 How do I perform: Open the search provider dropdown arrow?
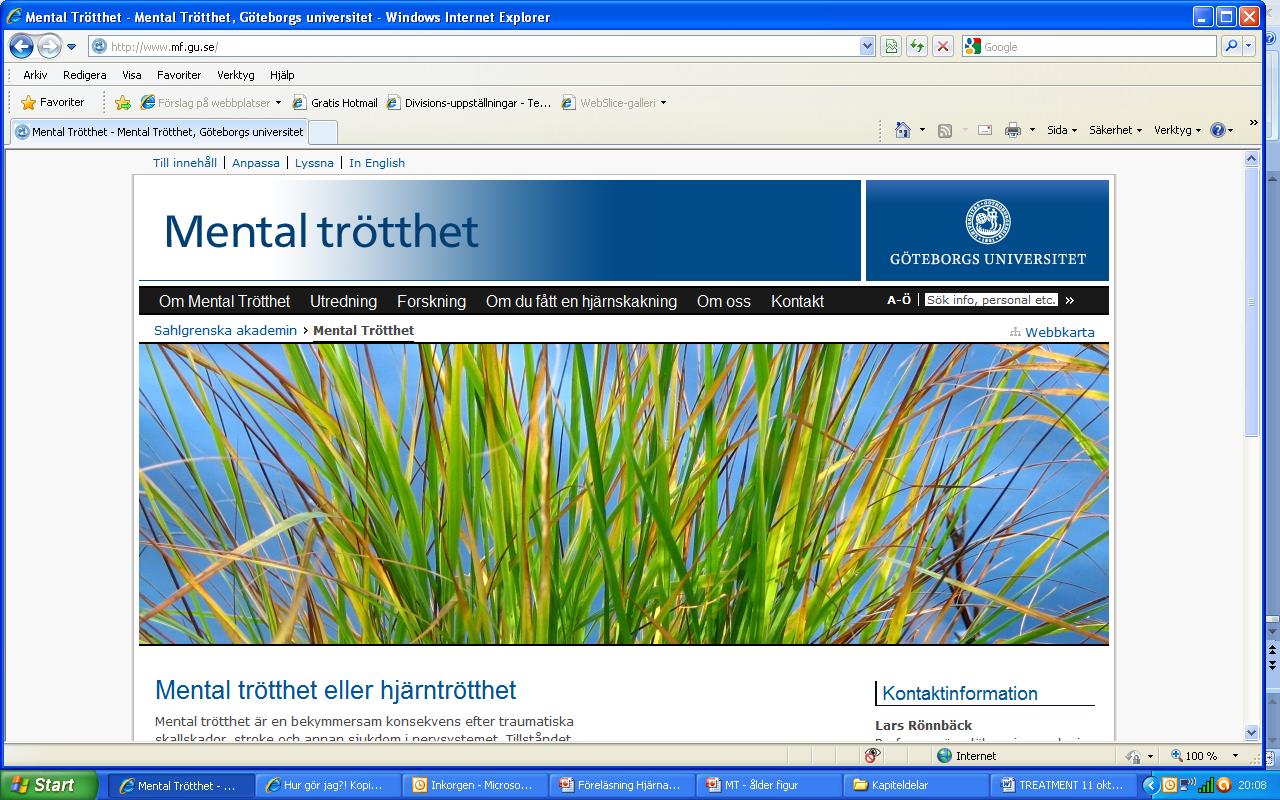(1248, 46)
